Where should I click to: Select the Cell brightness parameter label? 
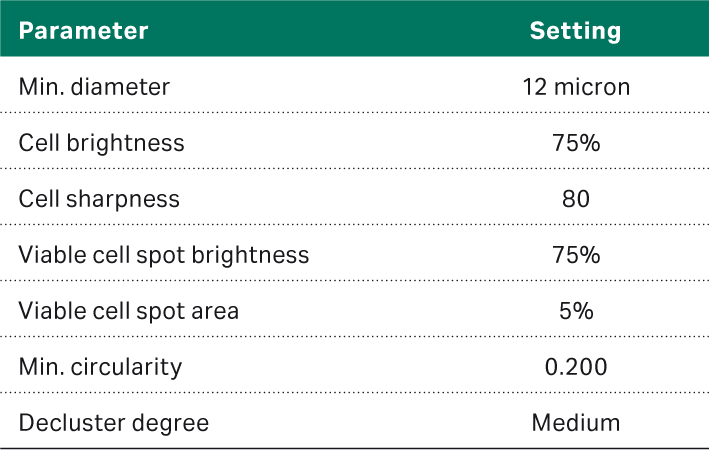[102, 143]
